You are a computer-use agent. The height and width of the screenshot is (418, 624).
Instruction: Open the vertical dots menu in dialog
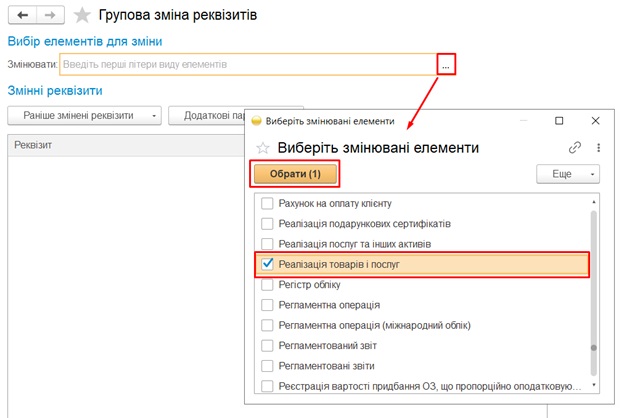coord(598,147)
